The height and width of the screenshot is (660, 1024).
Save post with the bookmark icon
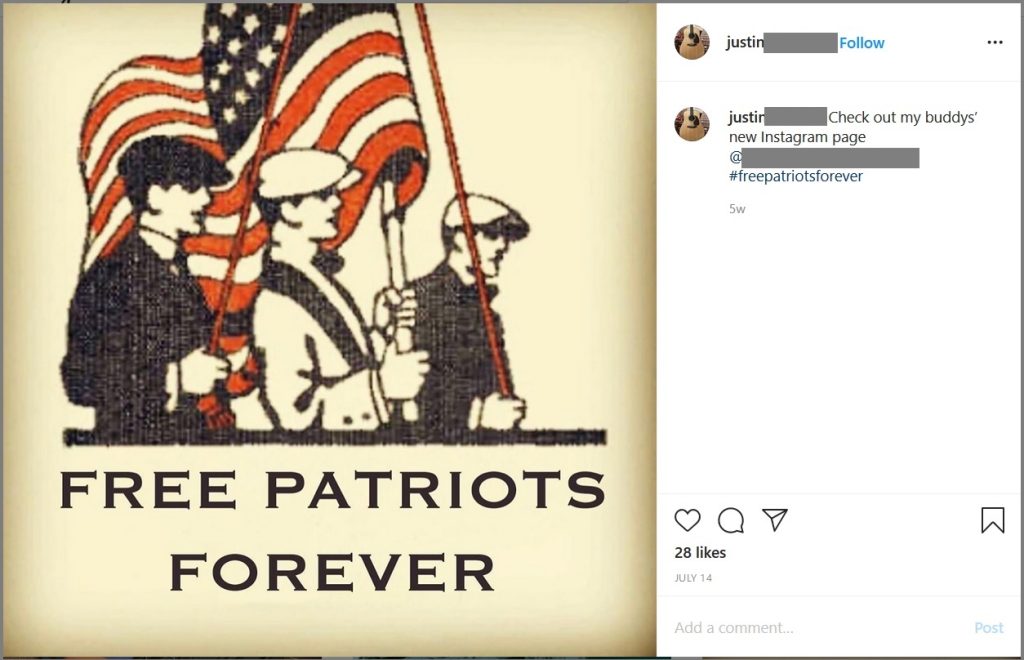pyautogui.click(x=993, y=520)
